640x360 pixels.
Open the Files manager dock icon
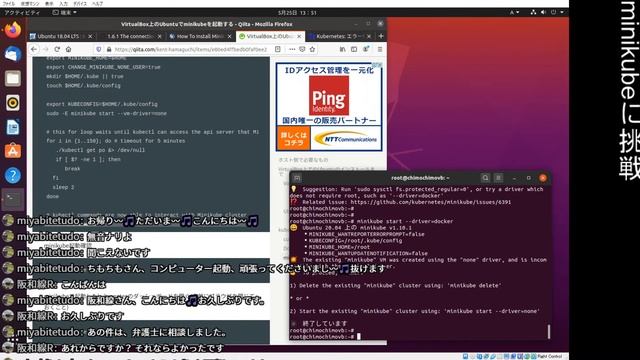[x=13, y=78]
